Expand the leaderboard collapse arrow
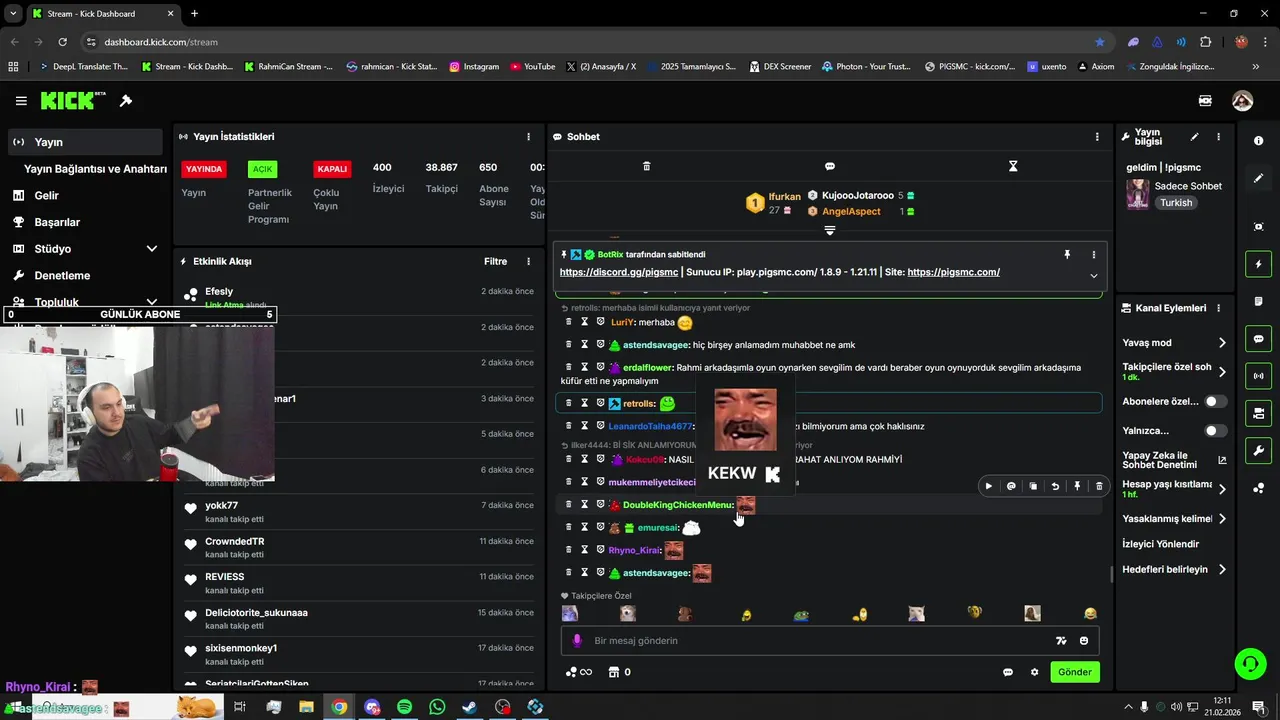This screenshot has height=720, width=1280. 829,231
